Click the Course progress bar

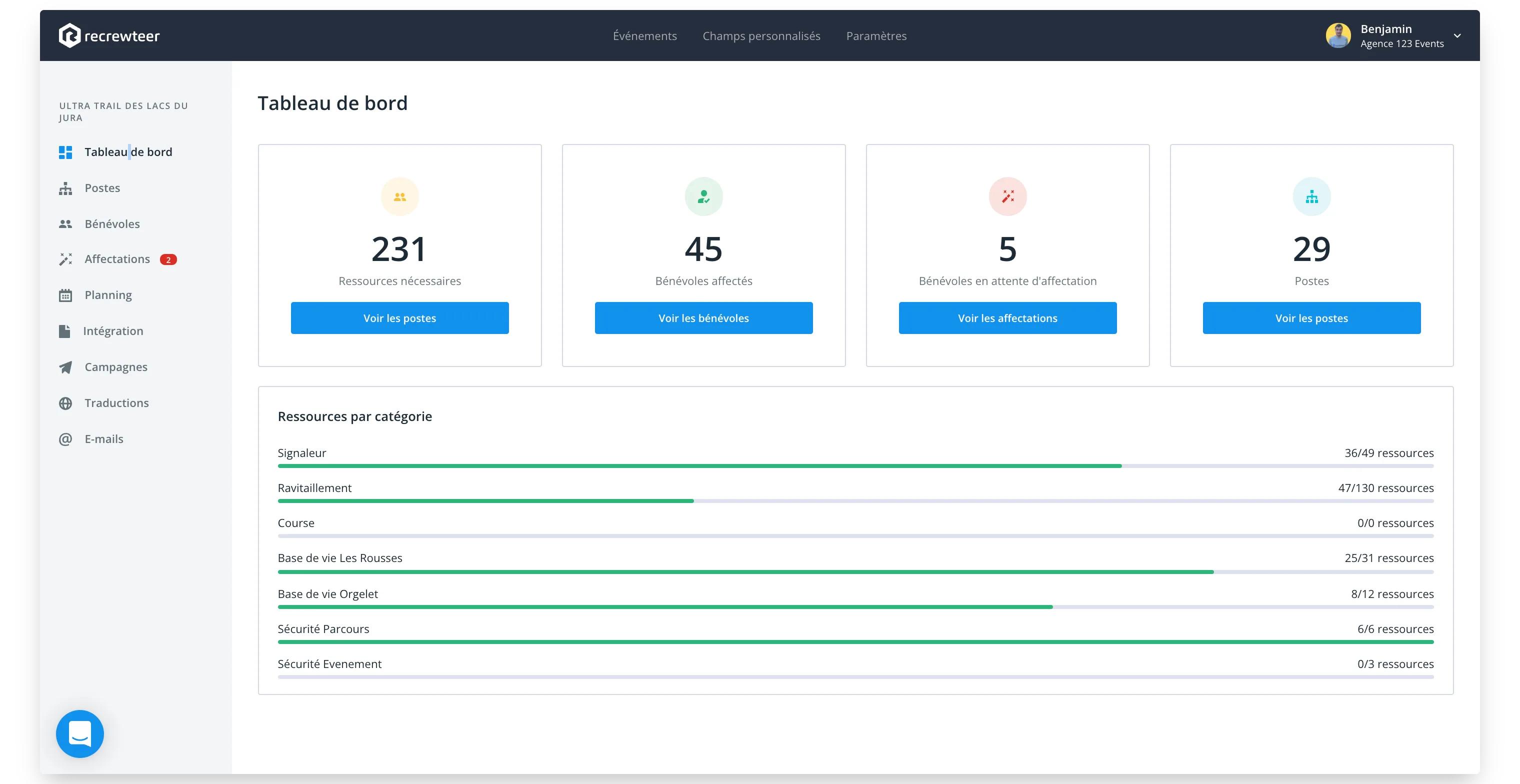855,536
